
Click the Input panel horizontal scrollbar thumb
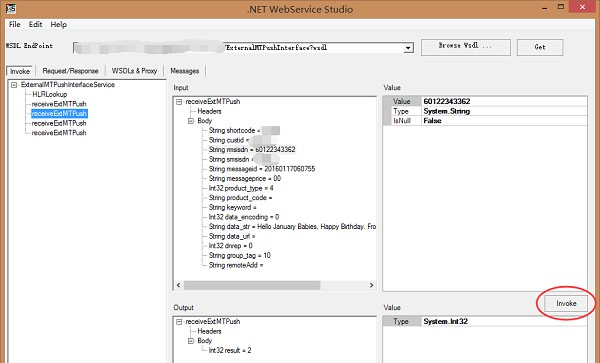(252, 285)
